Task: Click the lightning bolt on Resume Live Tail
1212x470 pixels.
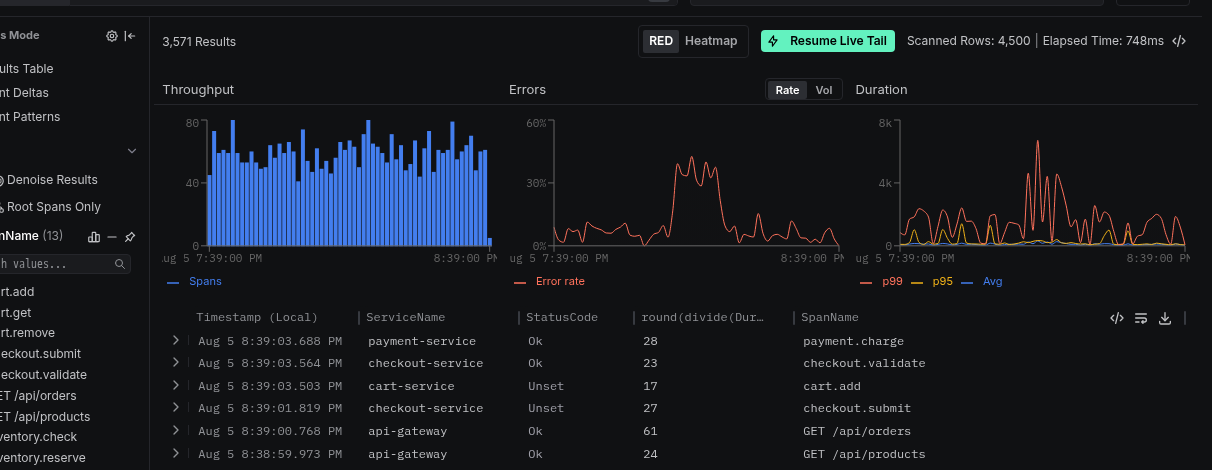Action: [x=773, y=41]
